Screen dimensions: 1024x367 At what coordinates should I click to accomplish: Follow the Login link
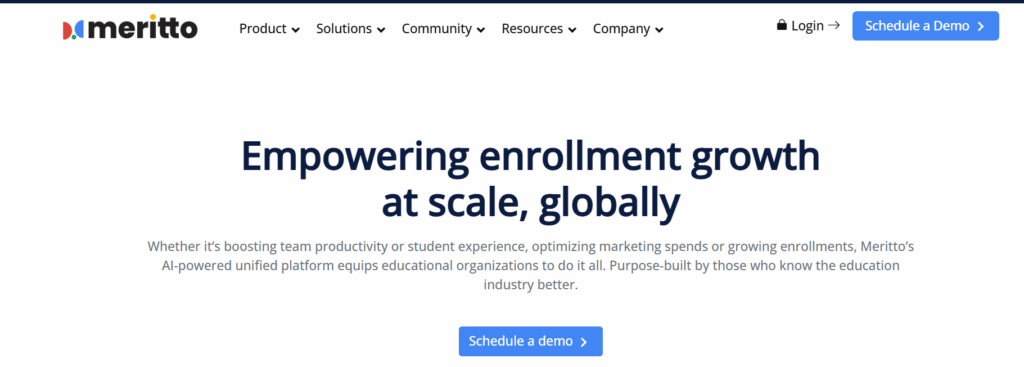pos(807,26)
